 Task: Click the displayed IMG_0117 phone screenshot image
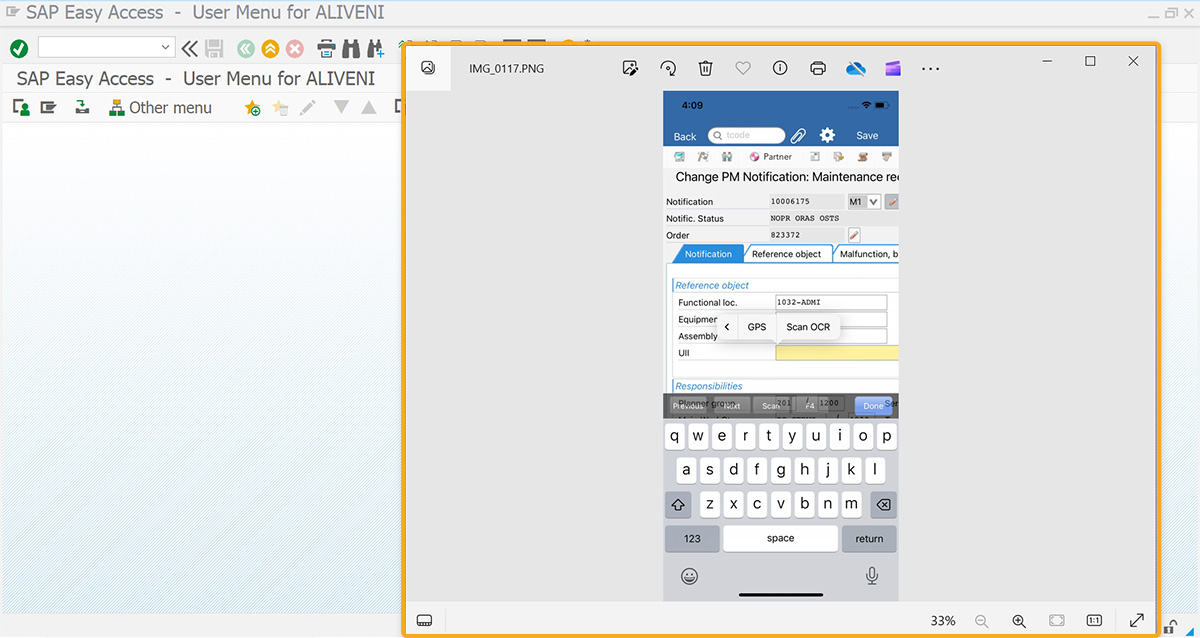tap(781, 346)
